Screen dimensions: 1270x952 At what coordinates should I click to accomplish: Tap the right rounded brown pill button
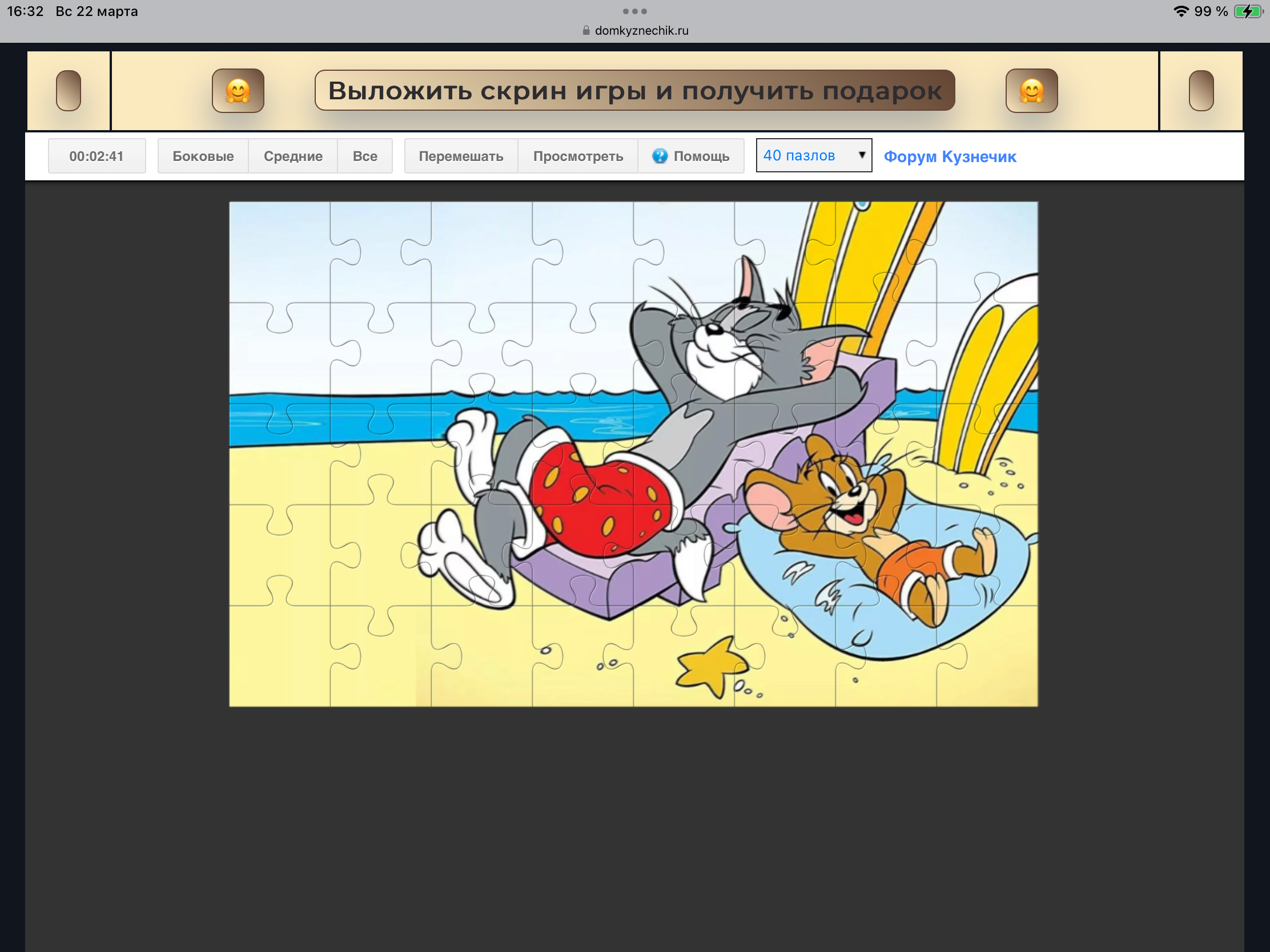[x=1200, y=91]
